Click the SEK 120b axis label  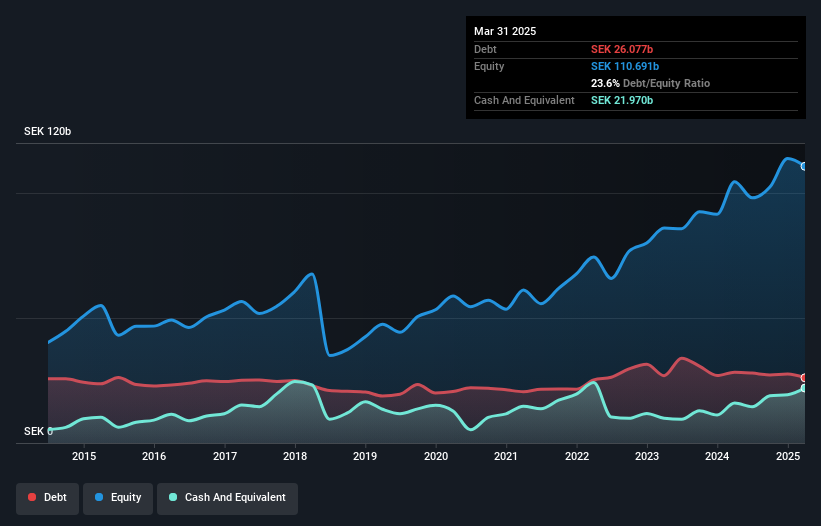point(47,131)
